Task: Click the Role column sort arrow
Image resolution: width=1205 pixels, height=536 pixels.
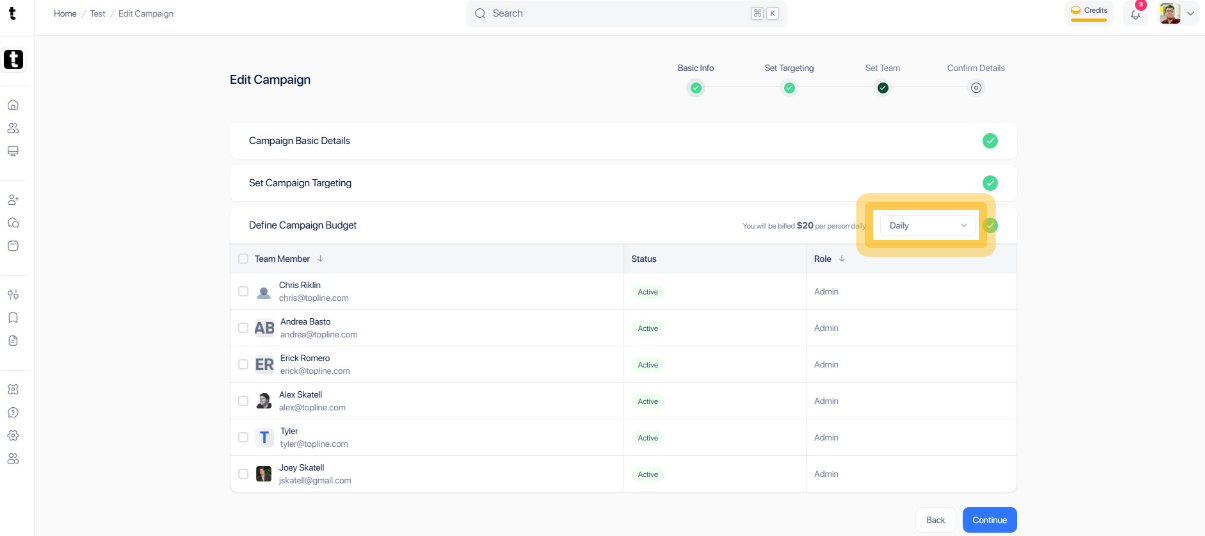Action: click(842, 259)
